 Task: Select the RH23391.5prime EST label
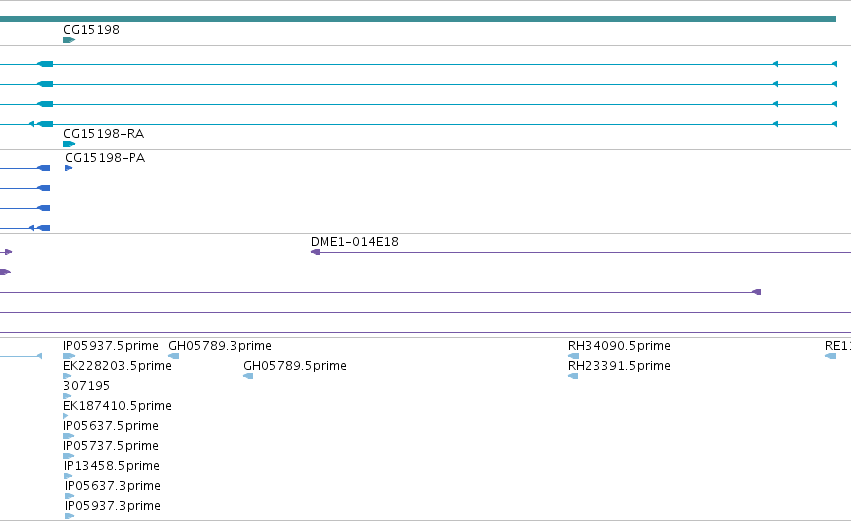619,366
